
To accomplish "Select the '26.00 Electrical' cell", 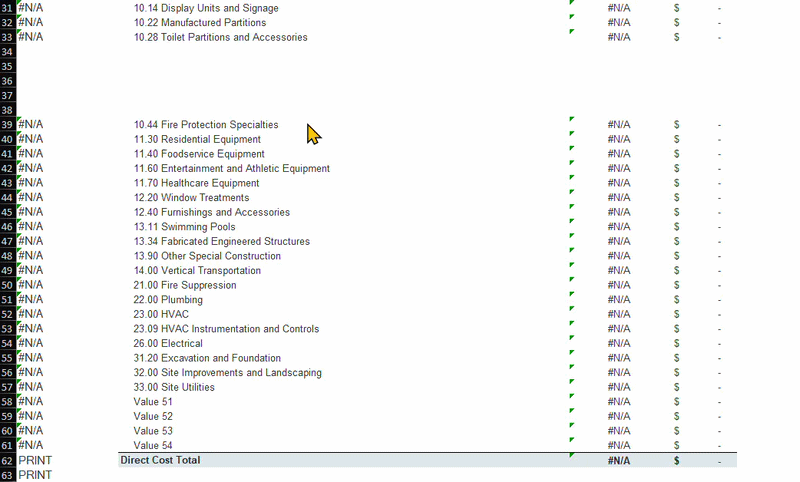I will click(168, 343).
